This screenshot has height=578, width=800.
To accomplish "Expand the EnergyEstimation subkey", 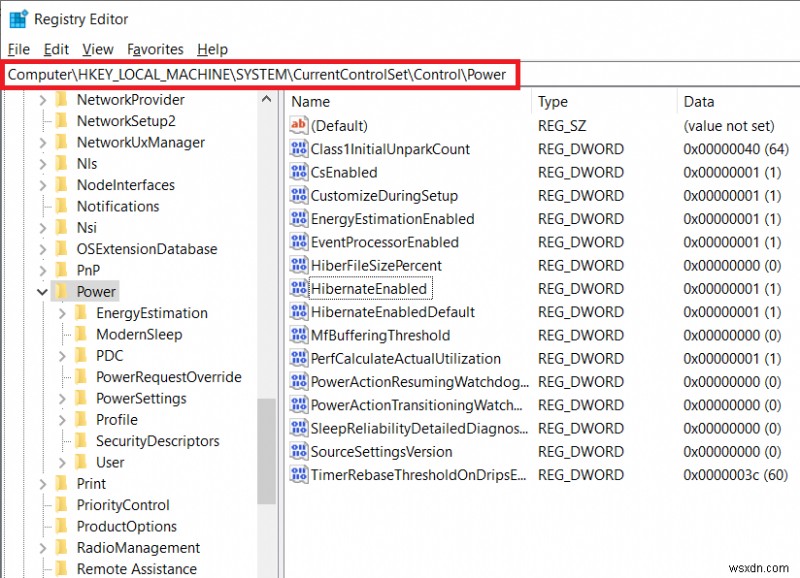I will (x=62, y=313).
